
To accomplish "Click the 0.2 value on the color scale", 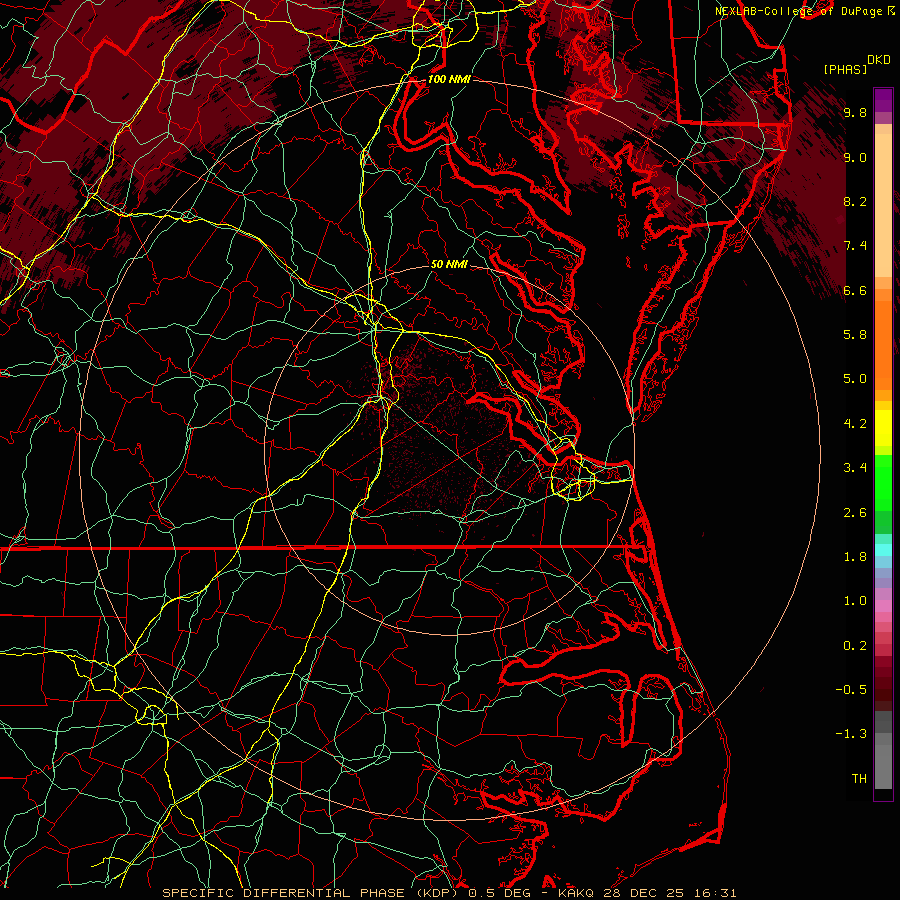I will 855,646.
